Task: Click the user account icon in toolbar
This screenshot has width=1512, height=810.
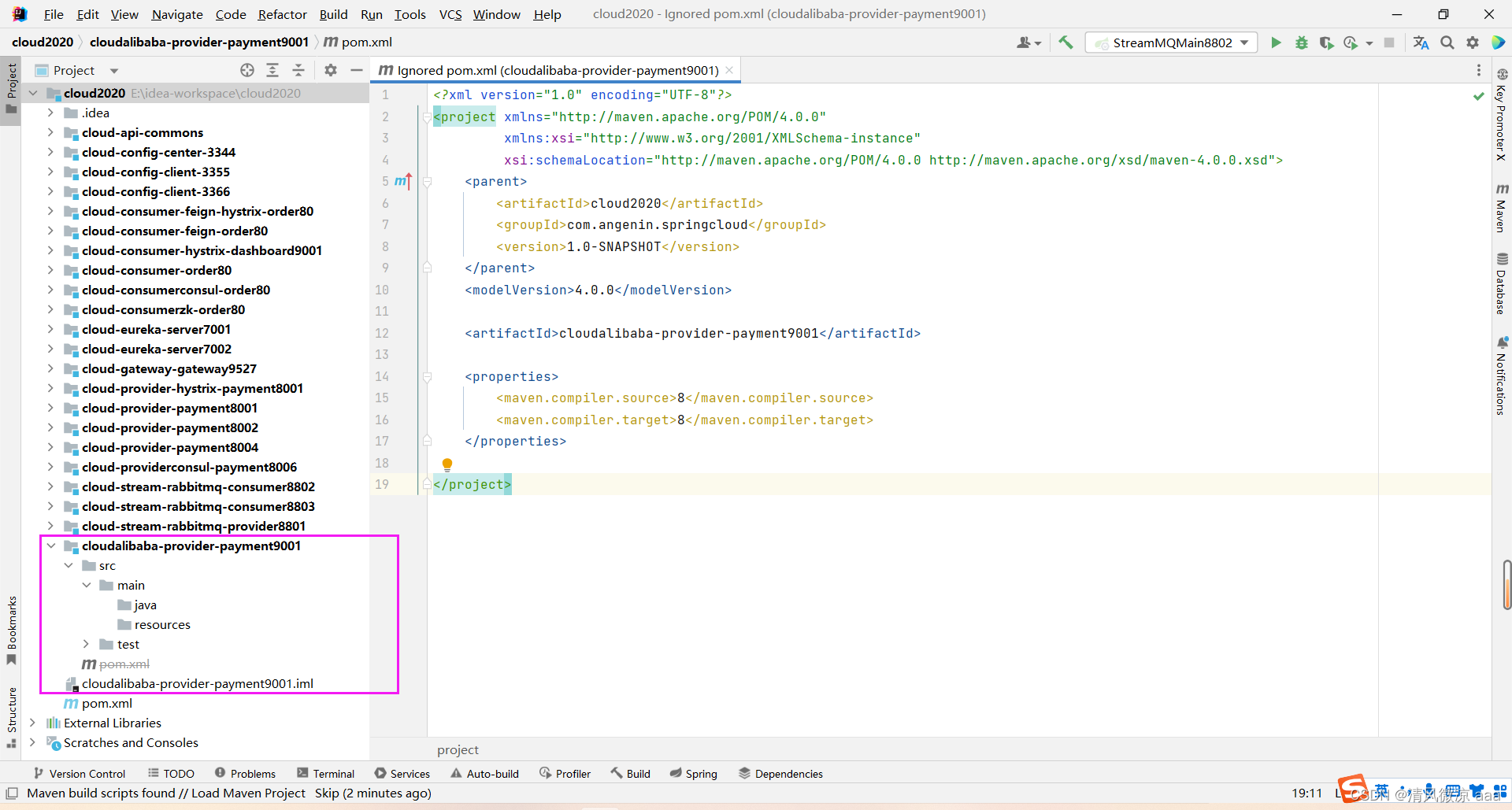Action: (1024, 43)
